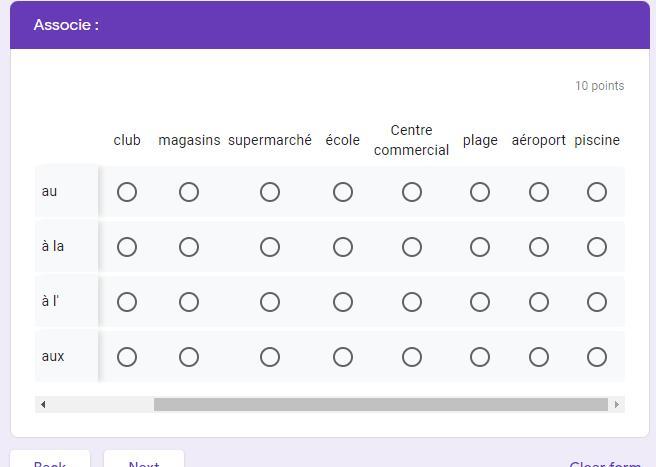Viewport: 656px width, 467px height.
Task: Click the Back button
Action: click(x=50, y=462)
